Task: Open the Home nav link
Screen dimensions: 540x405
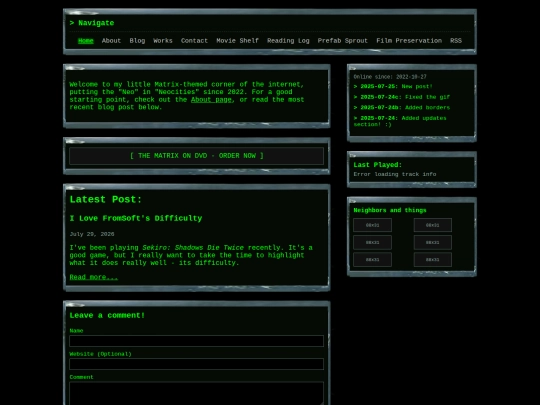Action: (85, 41)
